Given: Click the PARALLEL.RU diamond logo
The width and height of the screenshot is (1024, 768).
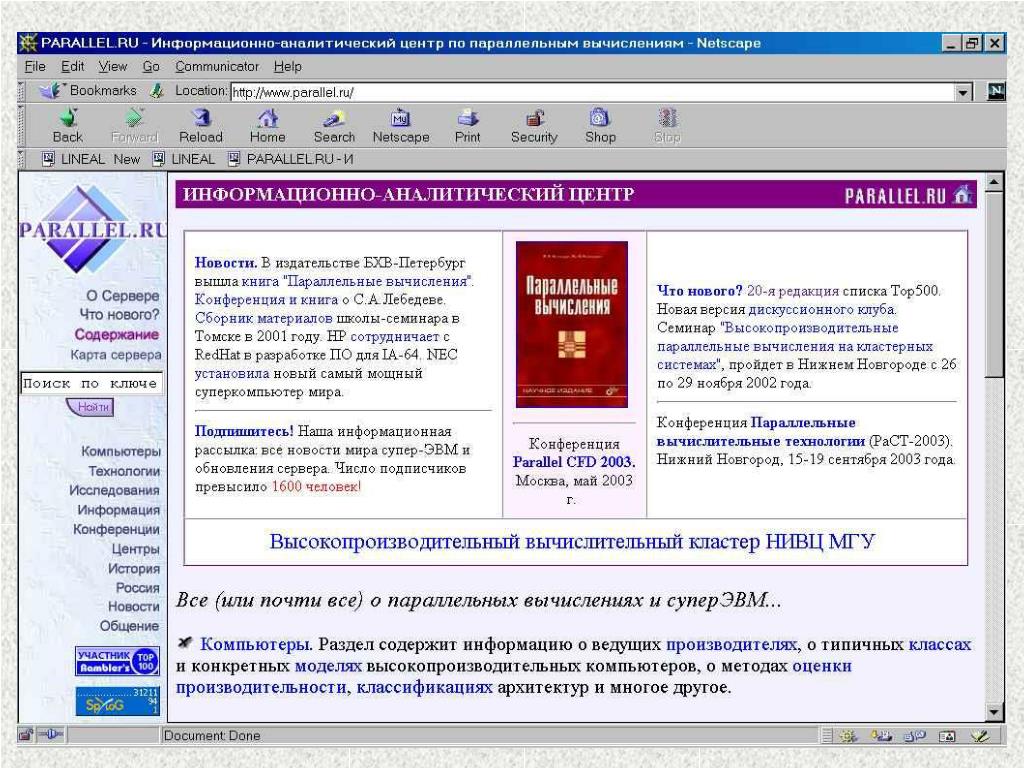Looking at the screenshot, I should [92, 229].
